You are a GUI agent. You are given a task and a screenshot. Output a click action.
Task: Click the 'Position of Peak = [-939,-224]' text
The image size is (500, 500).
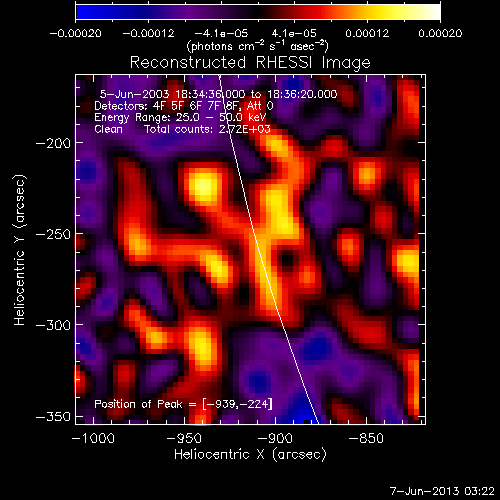(183, 404)
